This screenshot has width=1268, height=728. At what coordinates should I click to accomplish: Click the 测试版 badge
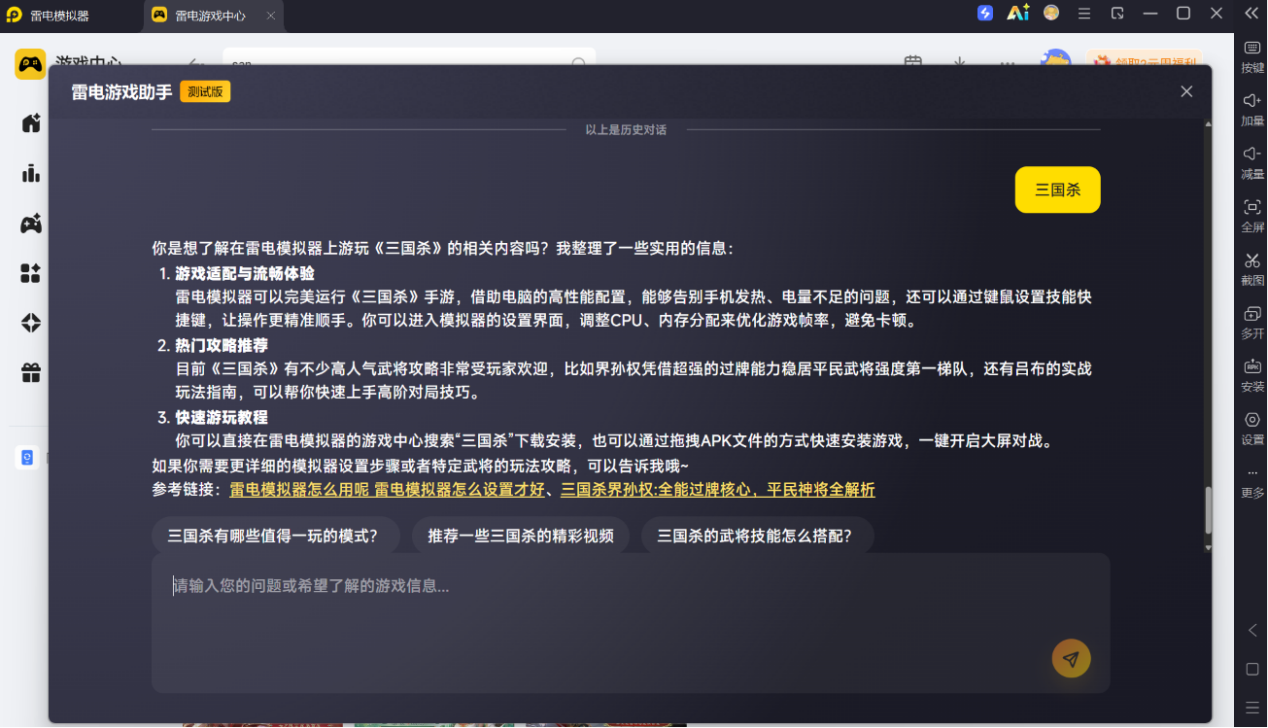coord(205,92)
